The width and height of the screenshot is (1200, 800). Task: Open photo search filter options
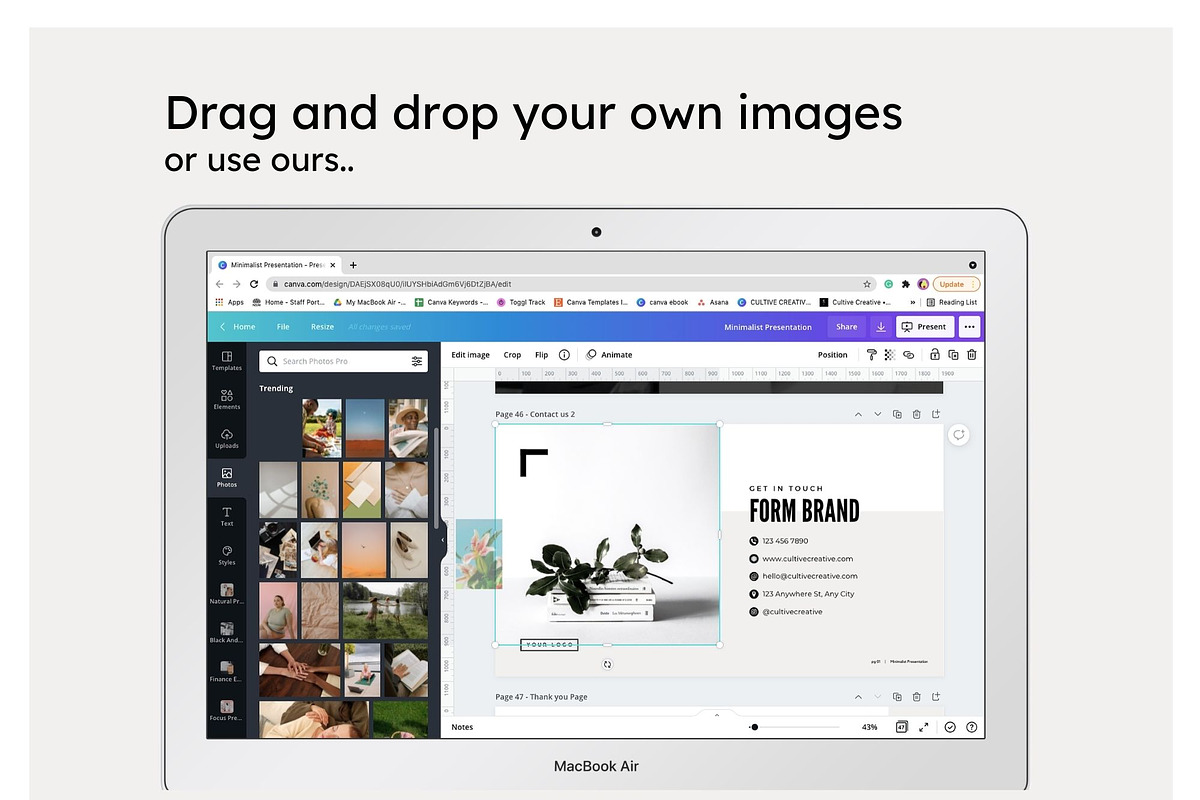(417, 361)
